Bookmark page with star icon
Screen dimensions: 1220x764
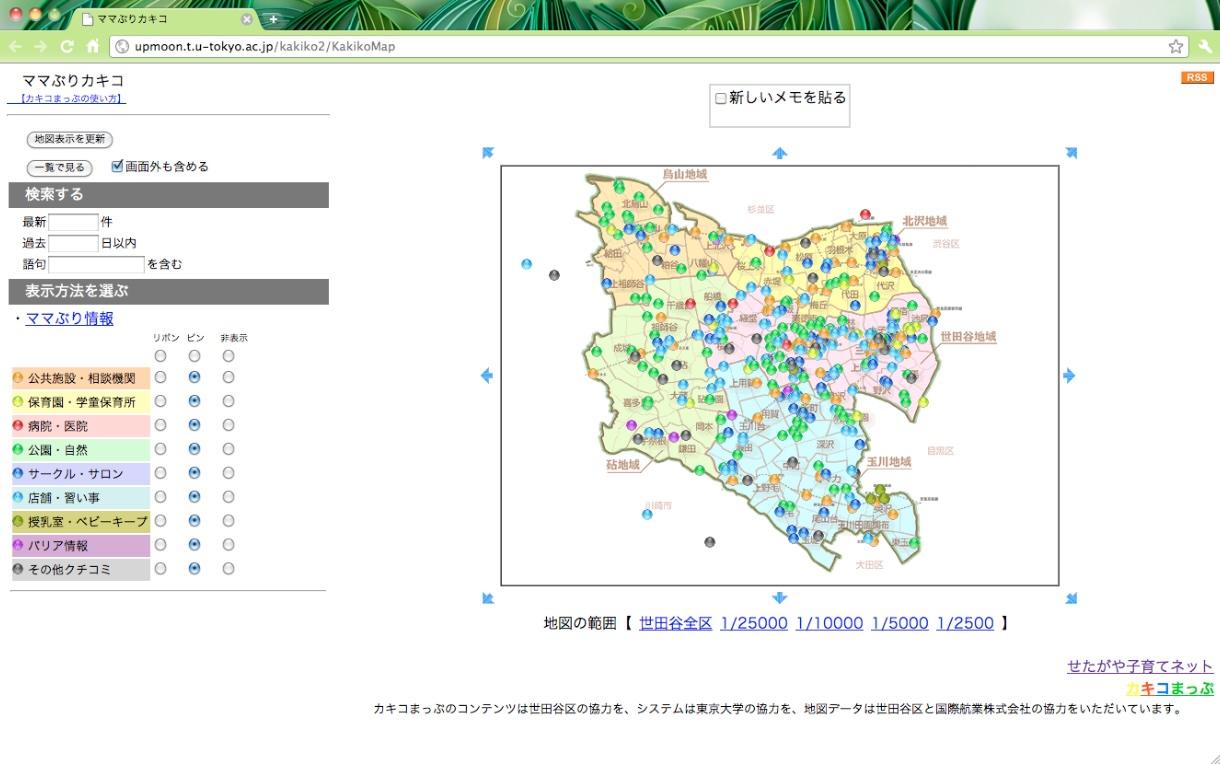pyautogui.click(x=1176, y=46)
